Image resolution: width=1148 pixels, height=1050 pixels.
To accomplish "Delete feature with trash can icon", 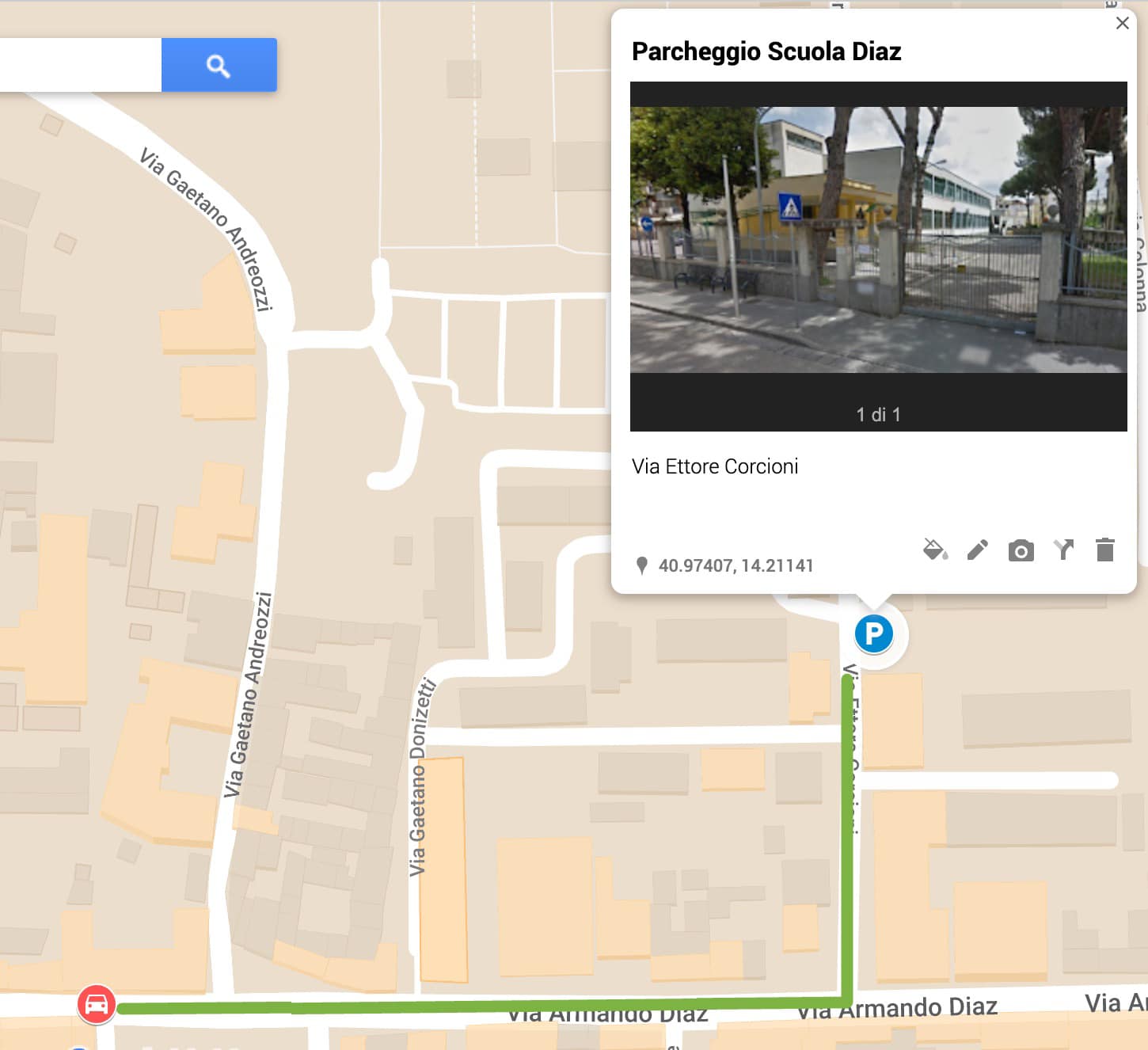I will pyautogui.click(x=1105, y=550).
